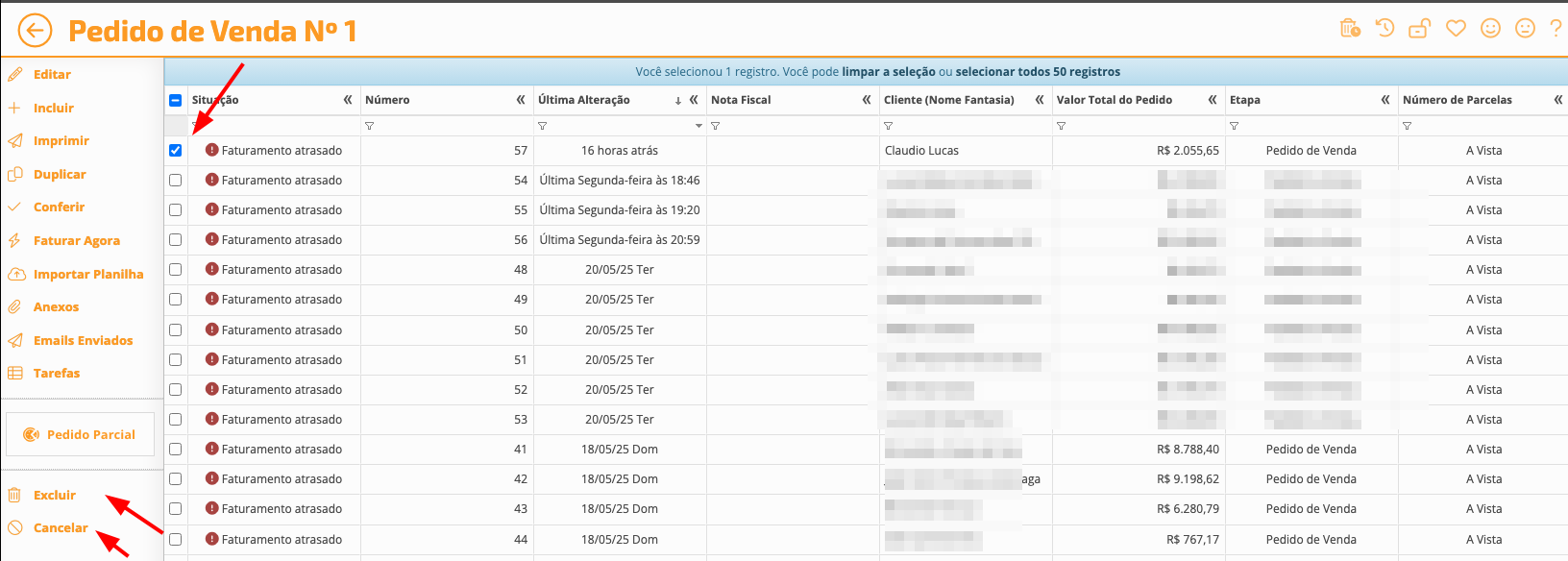Click the open padlock icon

pyautogui.click(x=1419, y=29)
